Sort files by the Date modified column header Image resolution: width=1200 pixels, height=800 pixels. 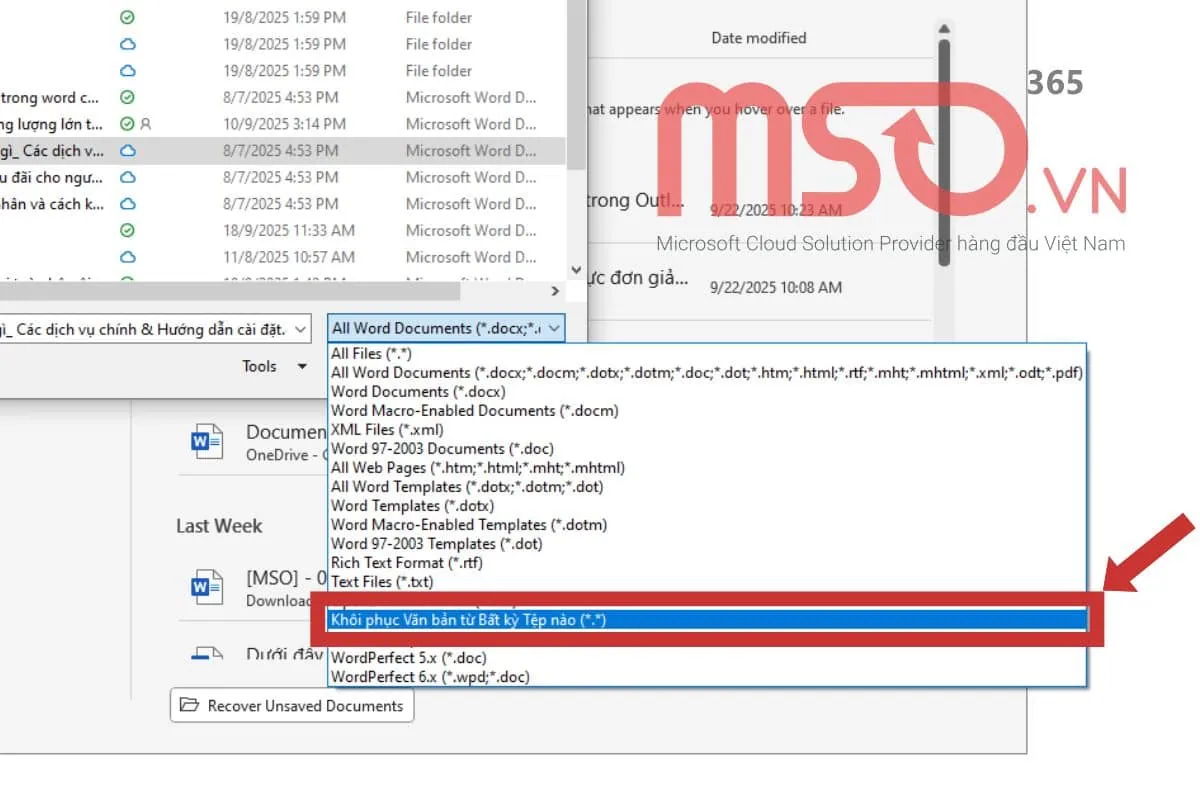(x=760, y=37)
